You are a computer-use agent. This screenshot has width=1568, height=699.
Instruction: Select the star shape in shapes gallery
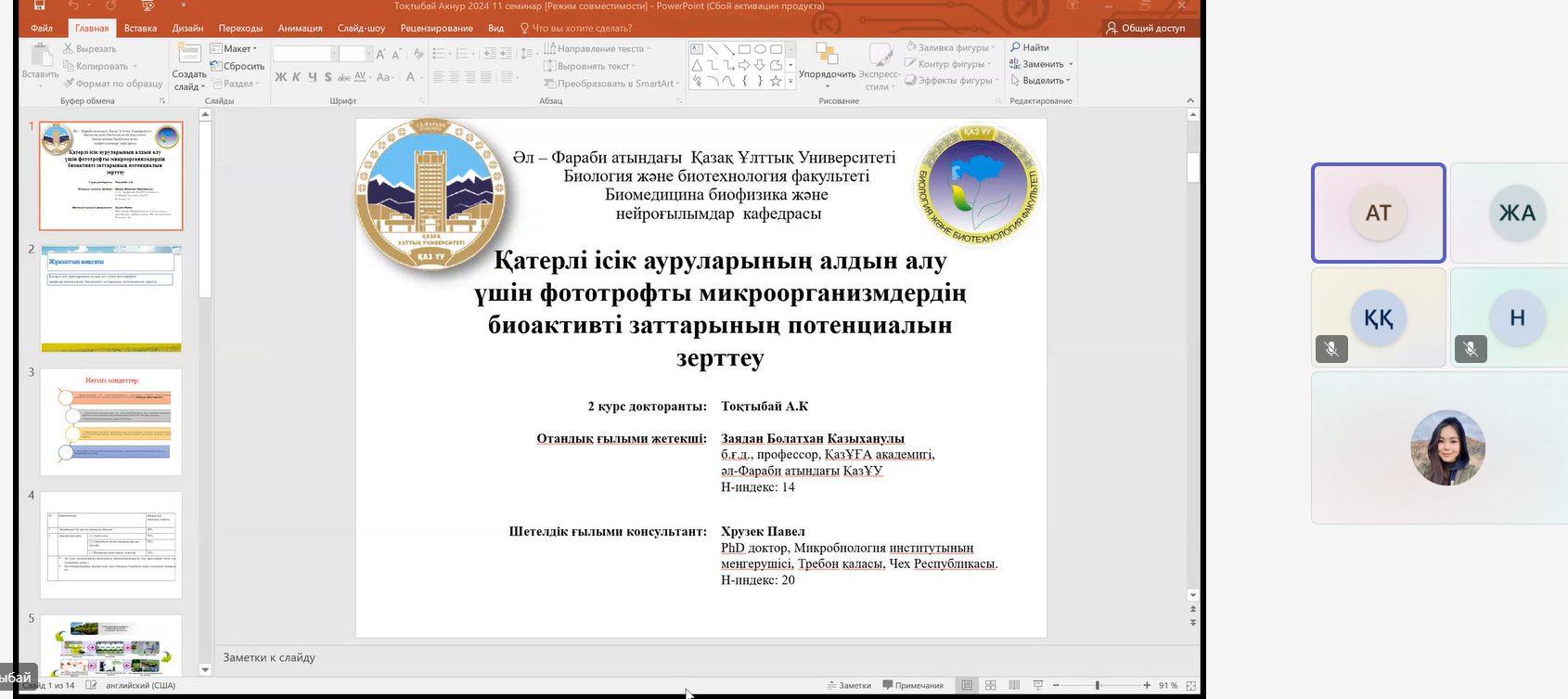776,81
